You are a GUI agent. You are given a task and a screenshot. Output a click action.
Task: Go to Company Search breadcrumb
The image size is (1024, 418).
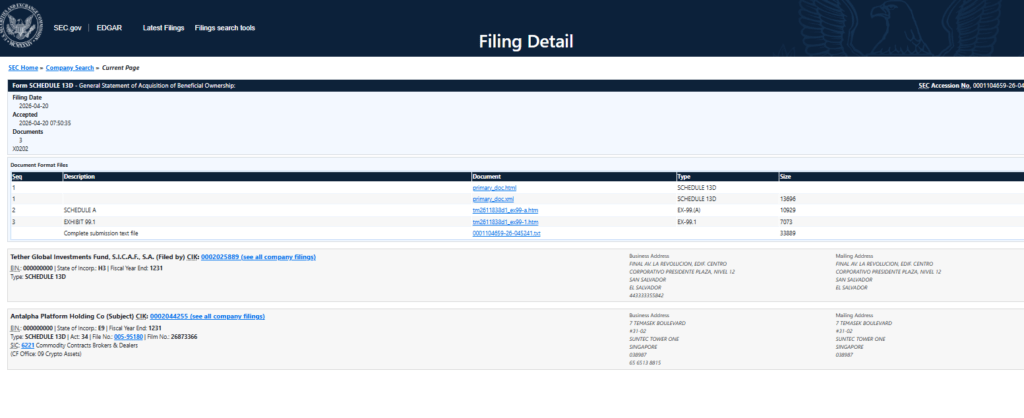click(x=70, y=67)
